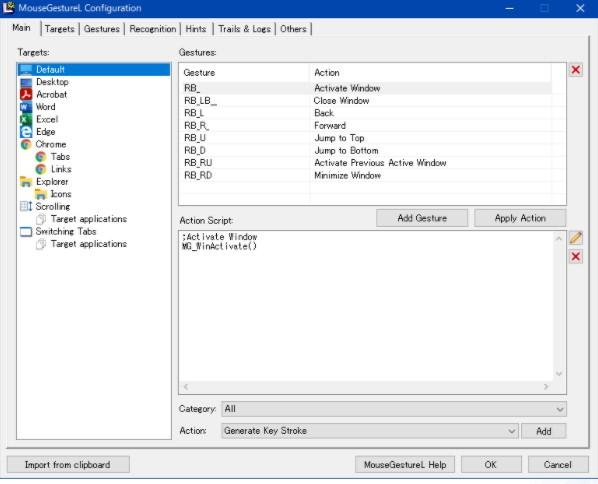Select Switching Tabs target in tree

[x=66, y=232]
